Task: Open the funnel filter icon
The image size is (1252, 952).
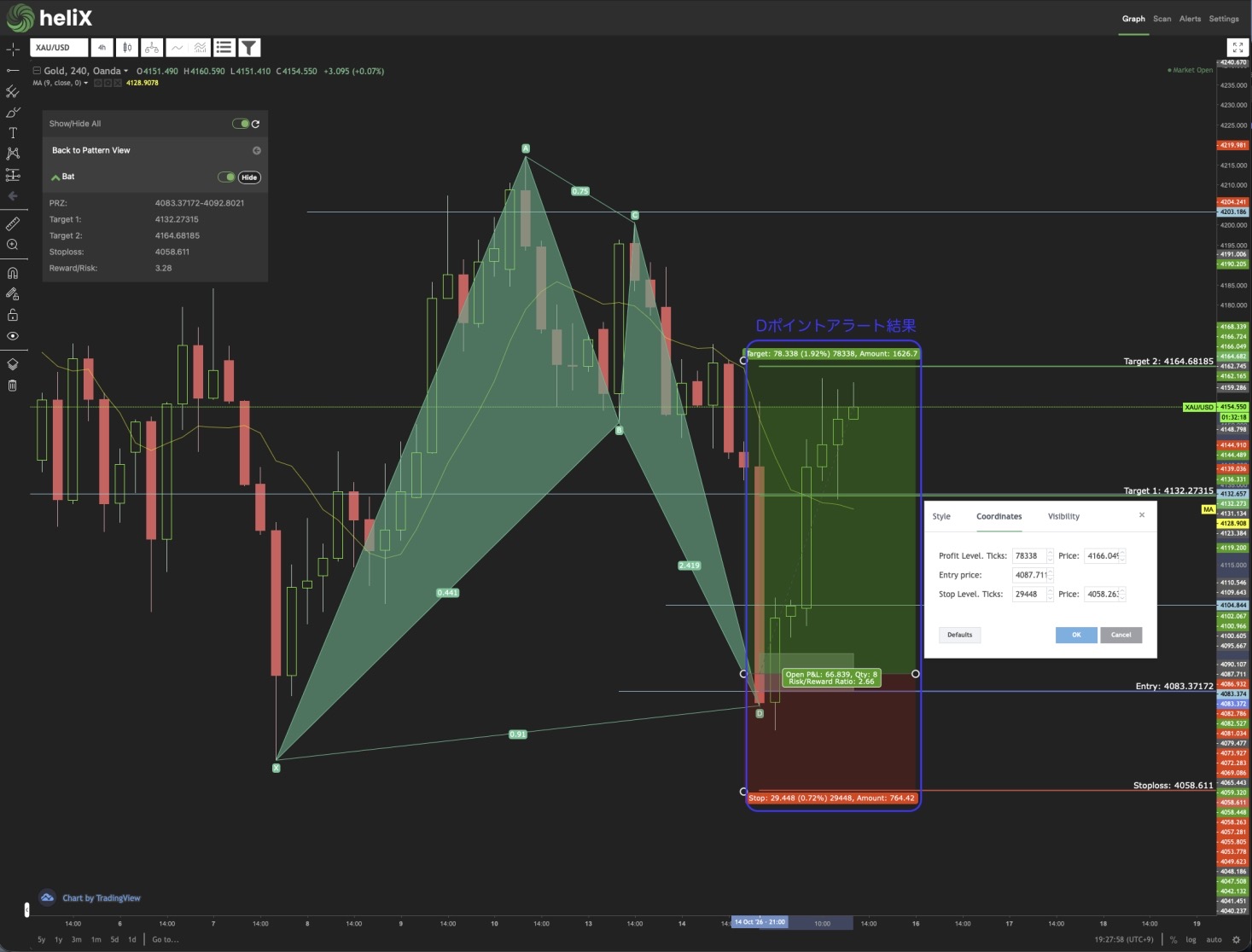Action: pos(249,48)
